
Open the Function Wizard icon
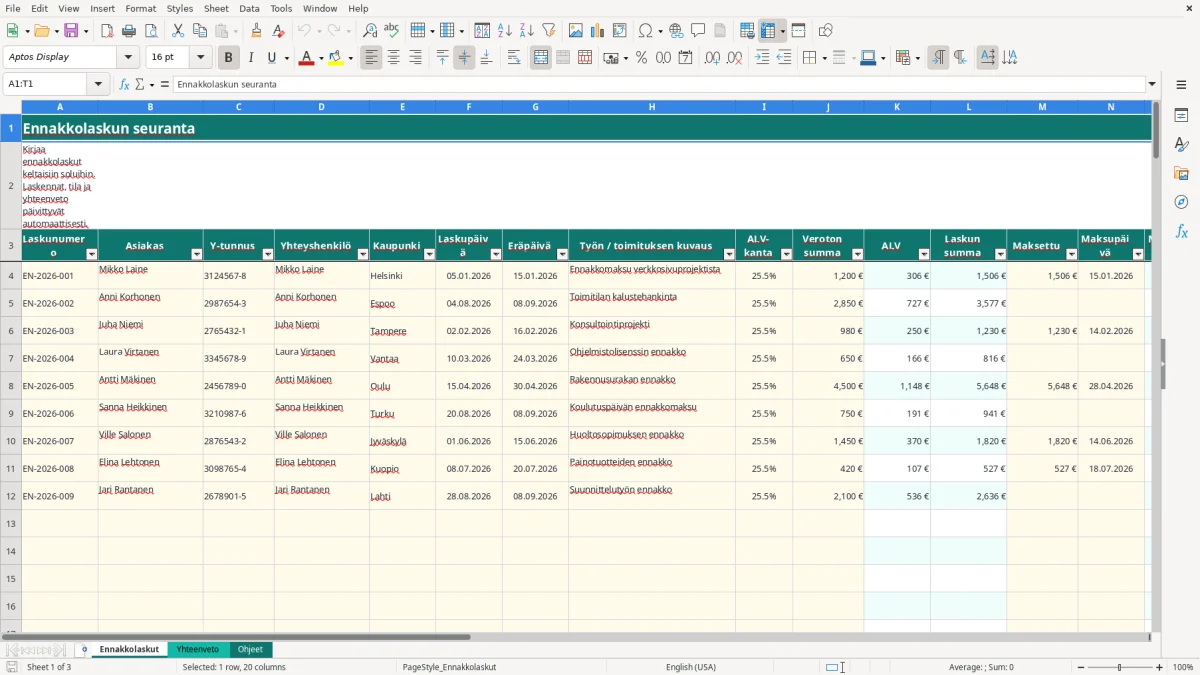click(125, 85)
